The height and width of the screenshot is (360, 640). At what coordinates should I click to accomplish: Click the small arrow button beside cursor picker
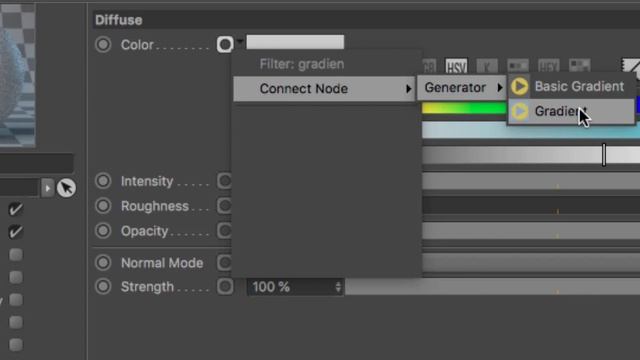tap(47, 188)
